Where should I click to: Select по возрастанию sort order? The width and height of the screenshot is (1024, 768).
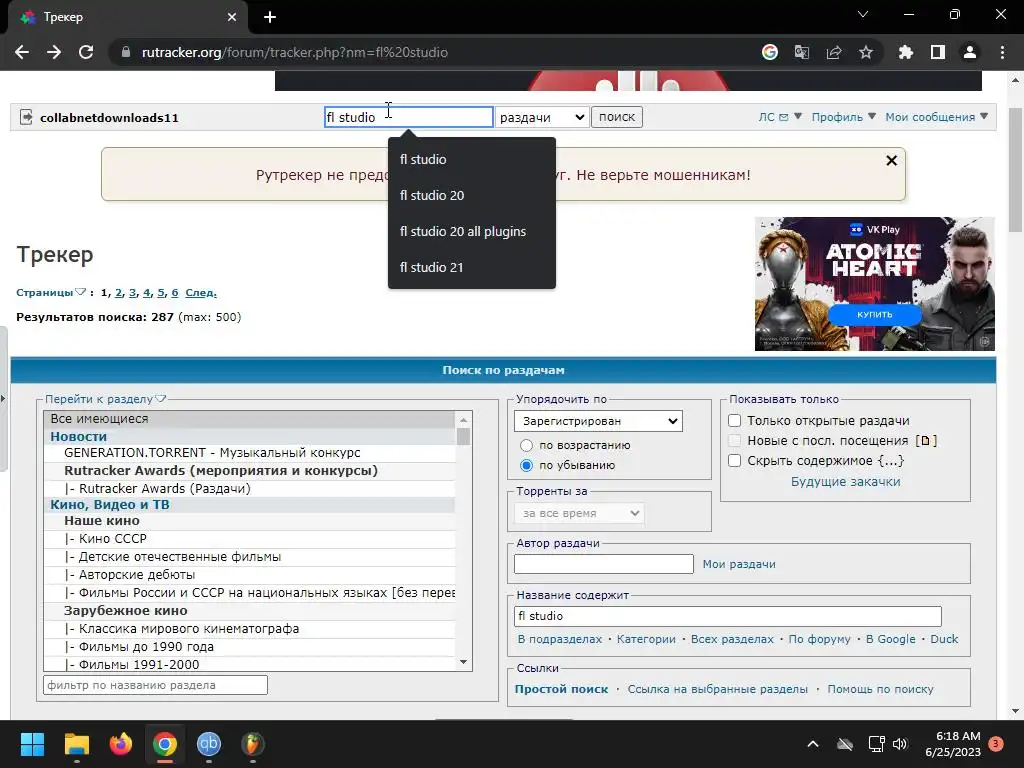(526, 445)
